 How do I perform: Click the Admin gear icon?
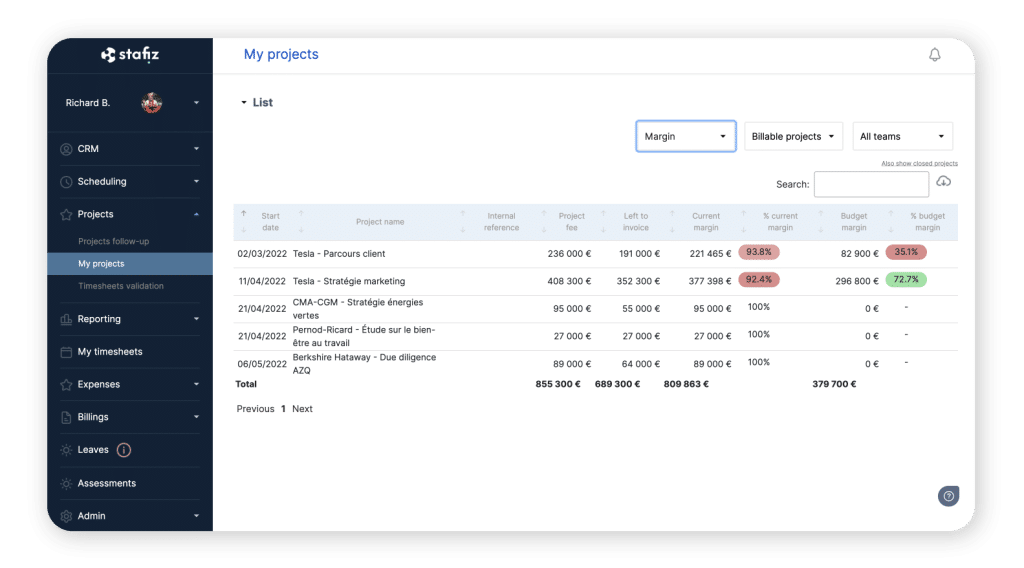(66, 516)
